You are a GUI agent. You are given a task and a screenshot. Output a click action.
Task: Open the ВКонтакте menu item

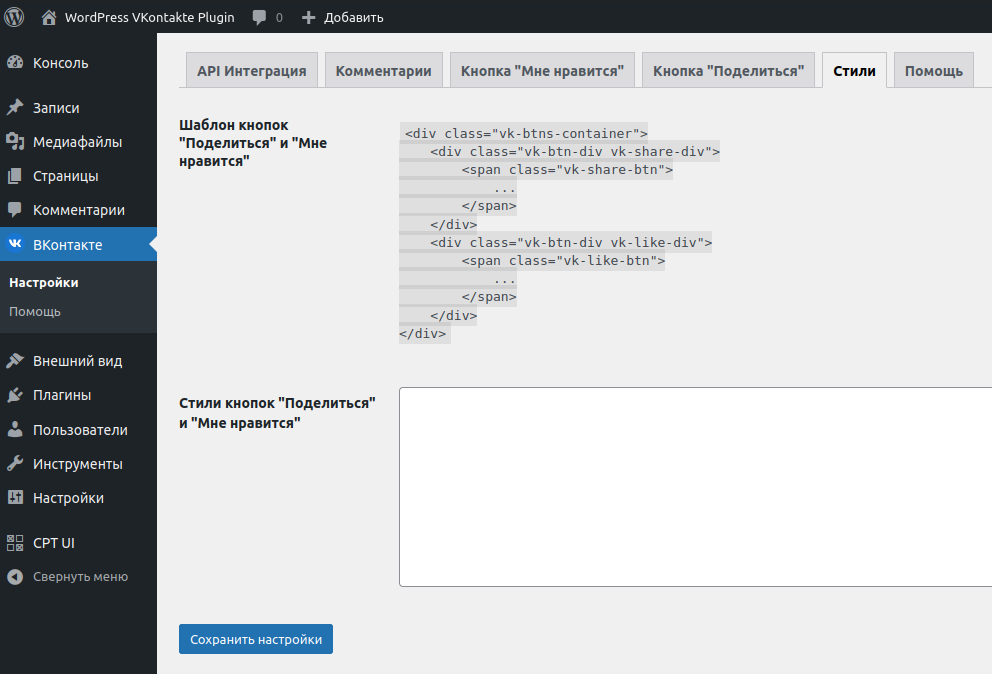pyautogui.click(x=78, y=244)
